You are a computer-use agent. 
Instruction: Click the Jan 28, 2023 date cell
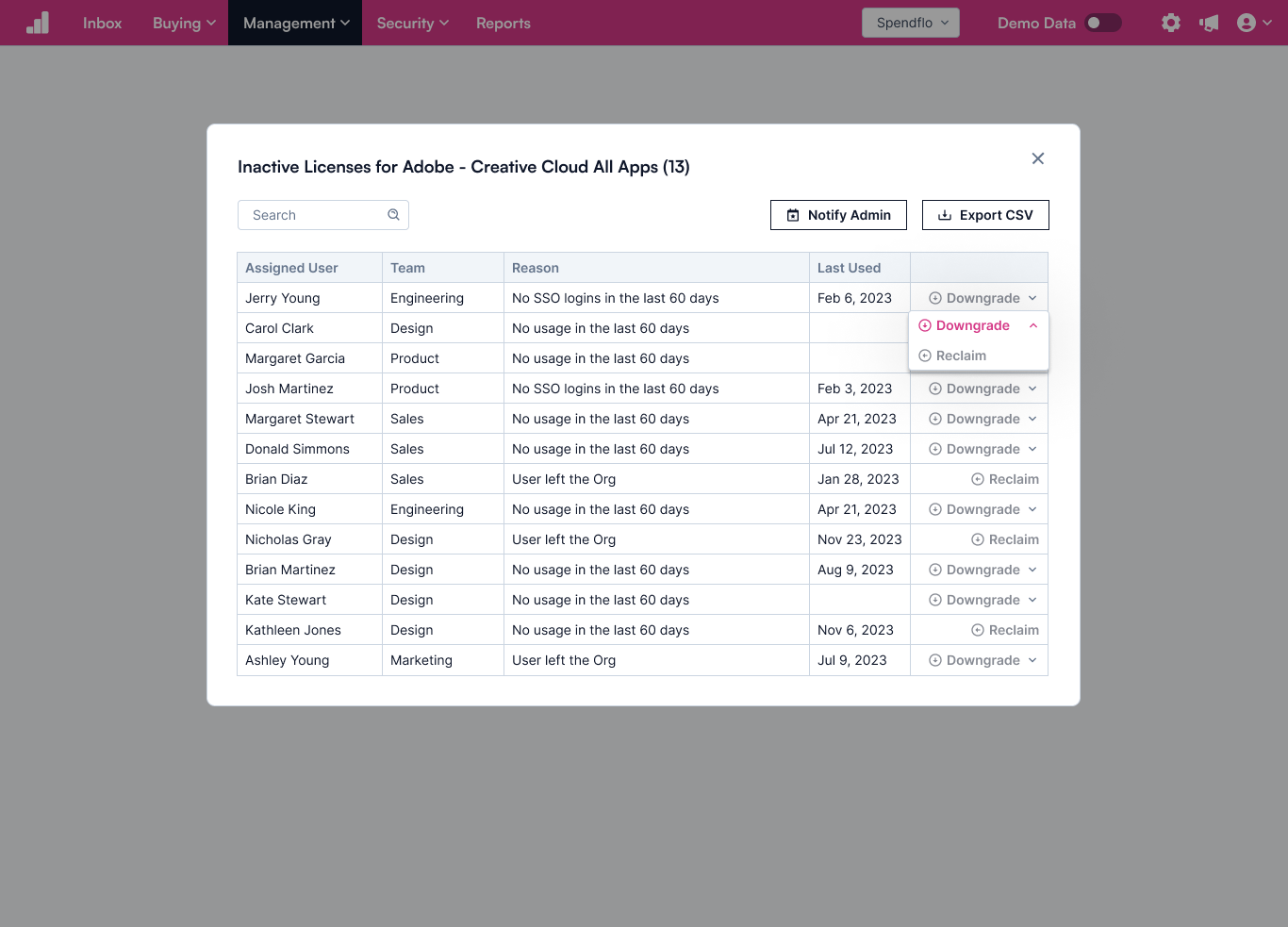point(860,479)
